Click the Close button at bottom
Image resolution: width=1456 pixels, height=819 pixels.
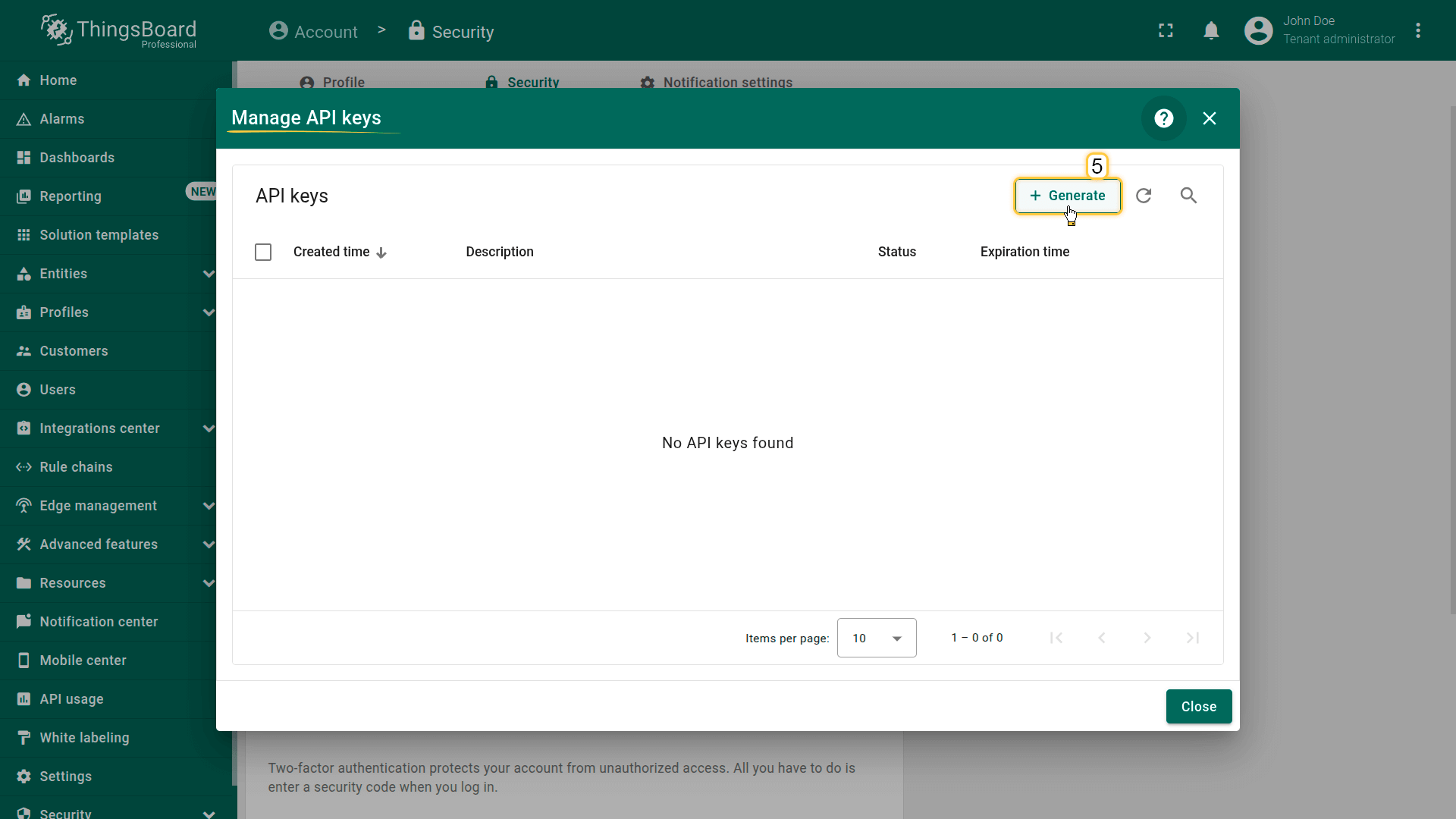point(1198,706)
